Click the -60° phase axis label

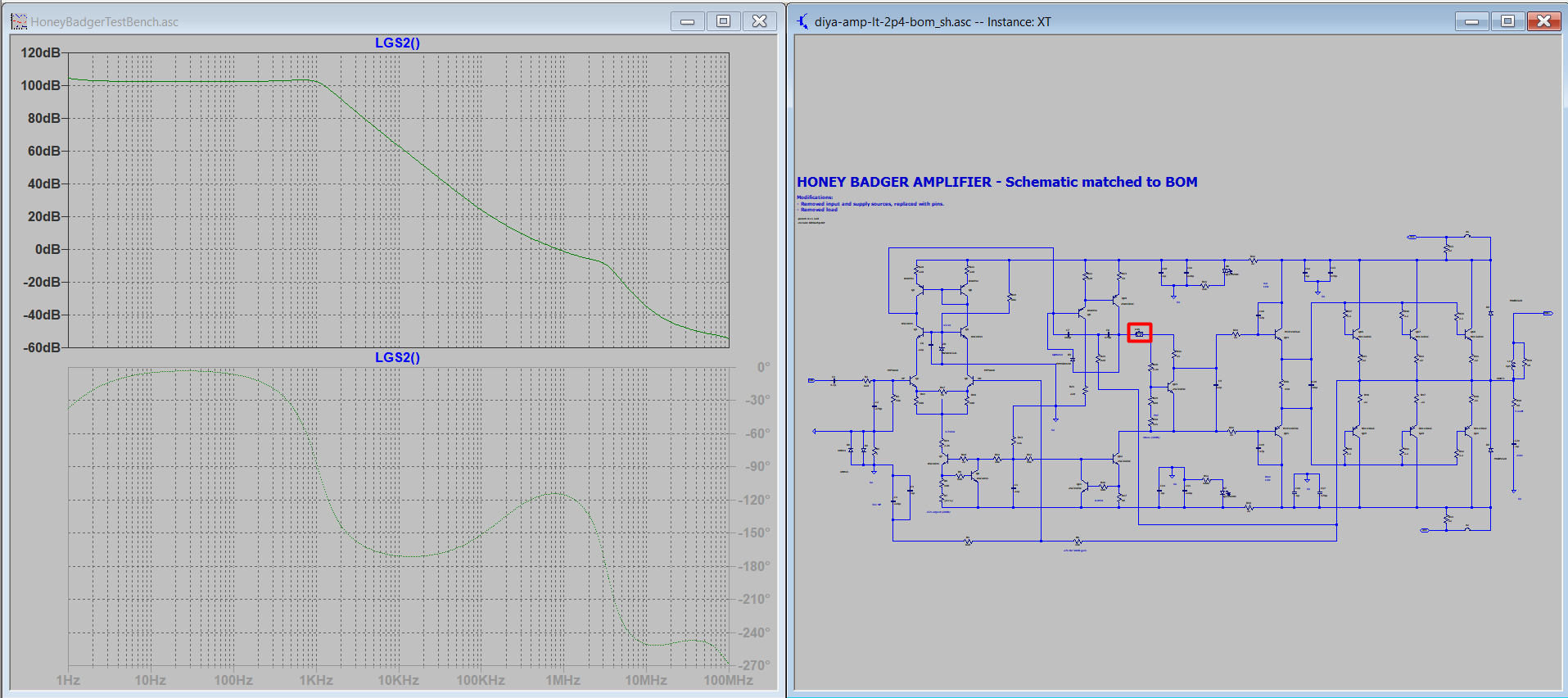click(757, 433)
